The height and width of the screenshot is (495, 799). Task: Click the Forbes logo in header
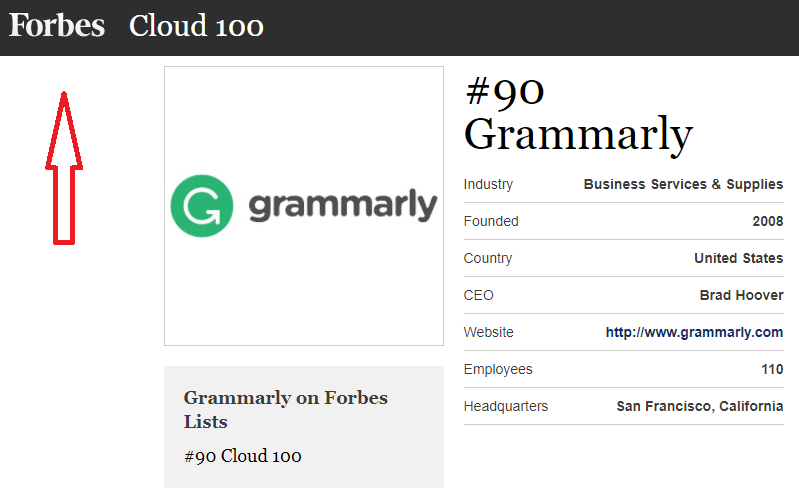pos(57,25)
